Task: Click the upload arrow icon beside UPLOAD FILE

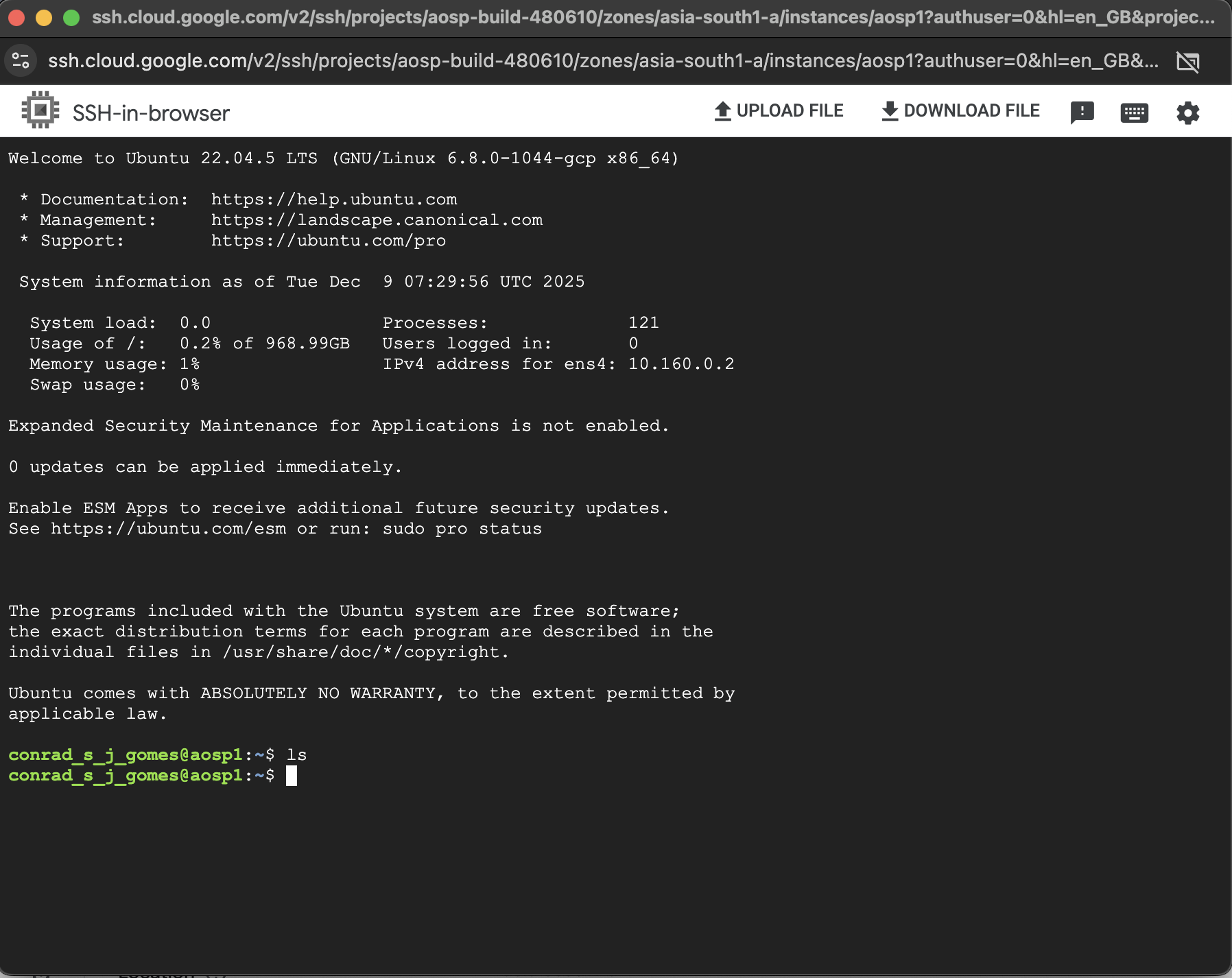Action: coord(722,110)
